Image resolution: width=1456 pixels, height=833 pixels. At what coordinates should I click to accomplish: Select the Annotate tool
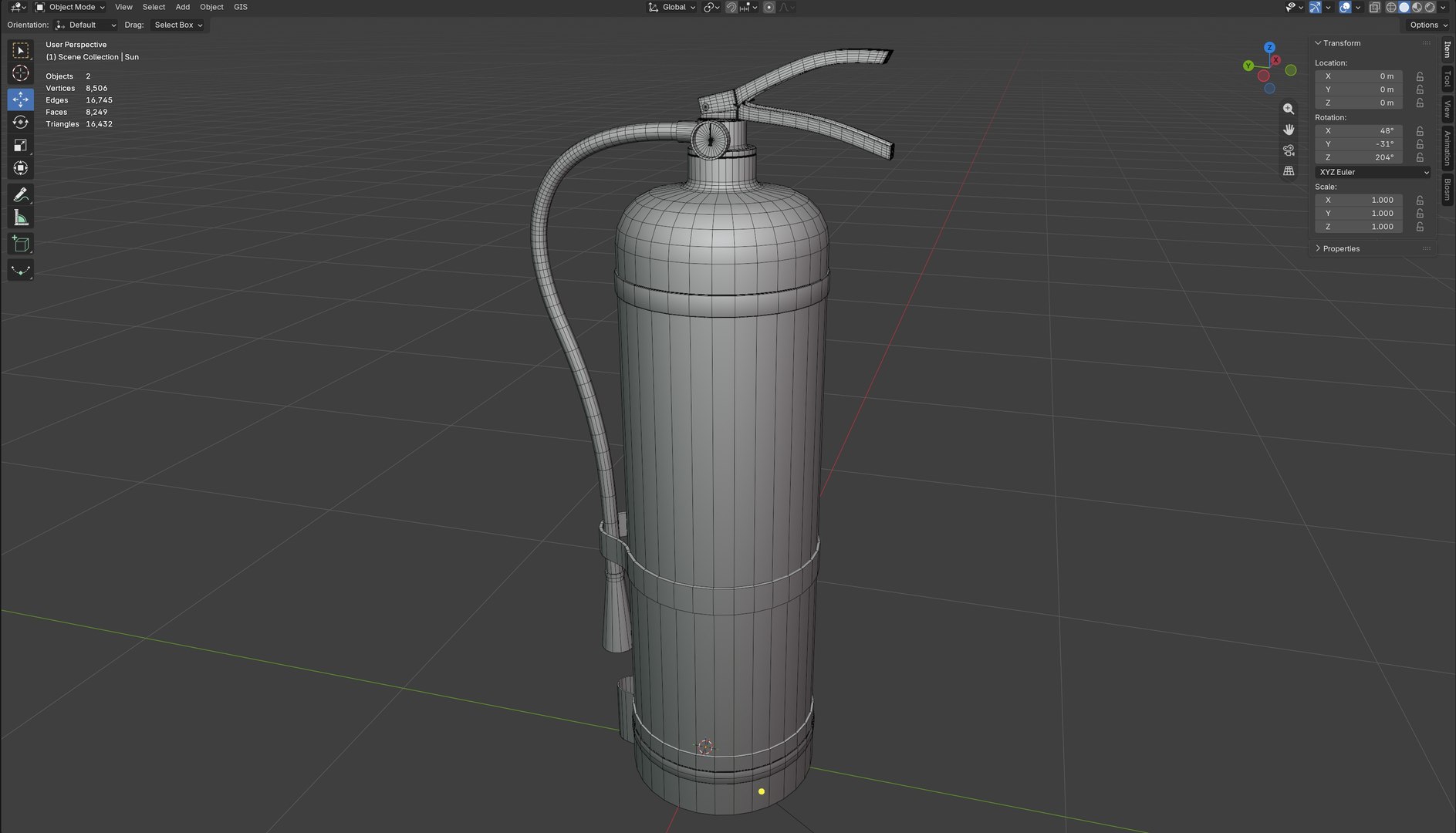pyautogui.click(x=21, y=194)
